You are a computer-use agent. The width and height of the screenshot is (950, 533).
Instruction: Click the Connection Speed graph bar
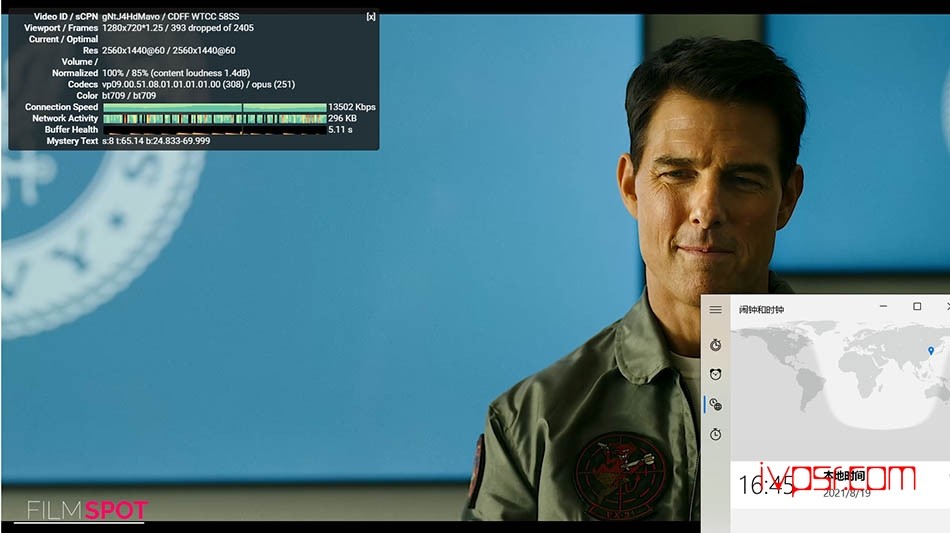[214, 107]
